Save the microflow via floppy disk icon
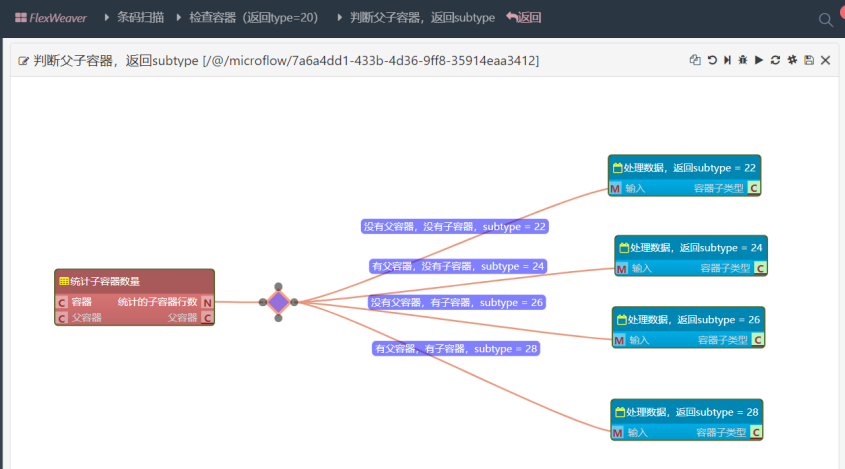The height and width of the screenshot is (469, 845). point(808,61)
